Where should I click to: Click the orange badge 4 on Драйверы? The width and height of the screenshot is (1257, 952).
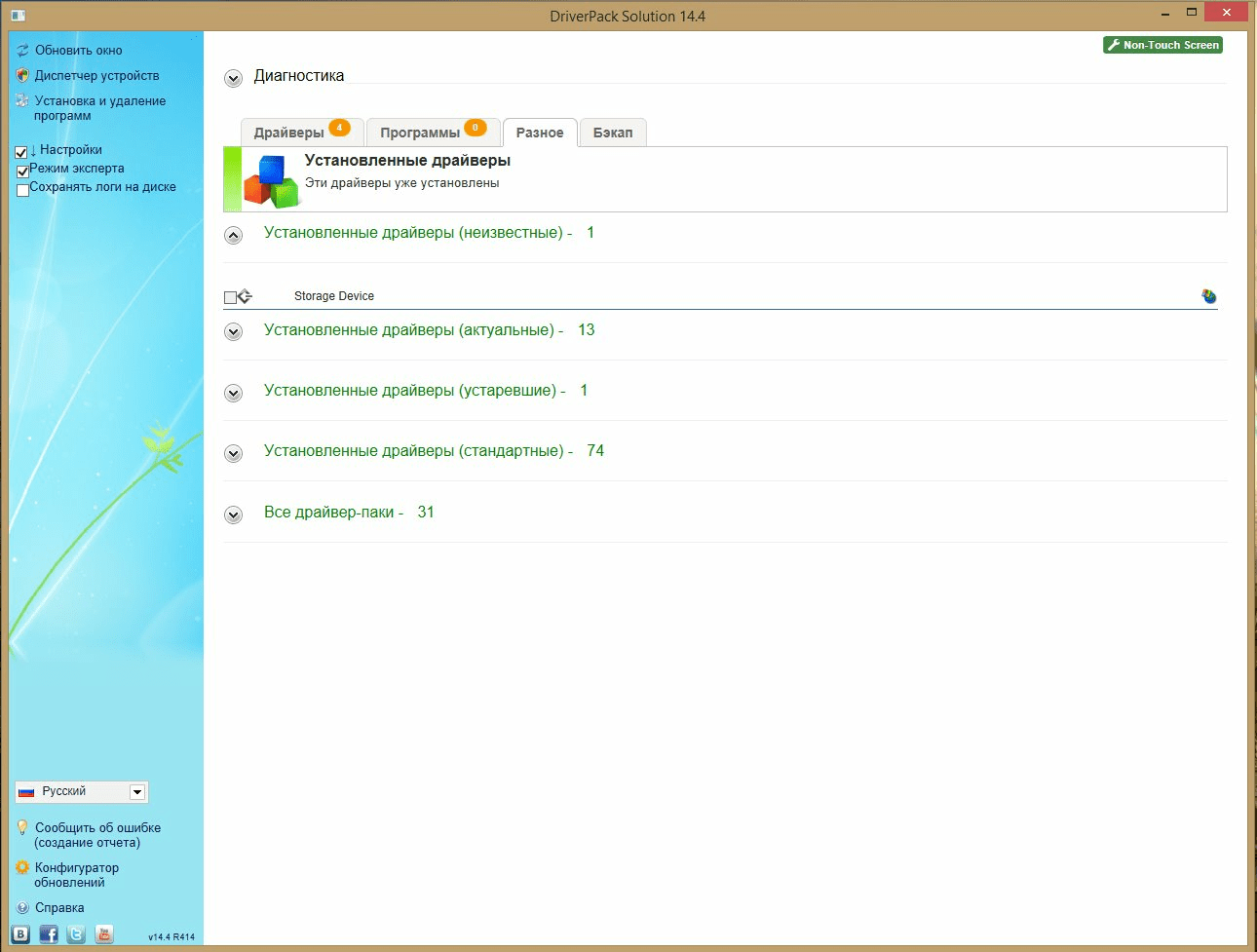coord(339,128)
